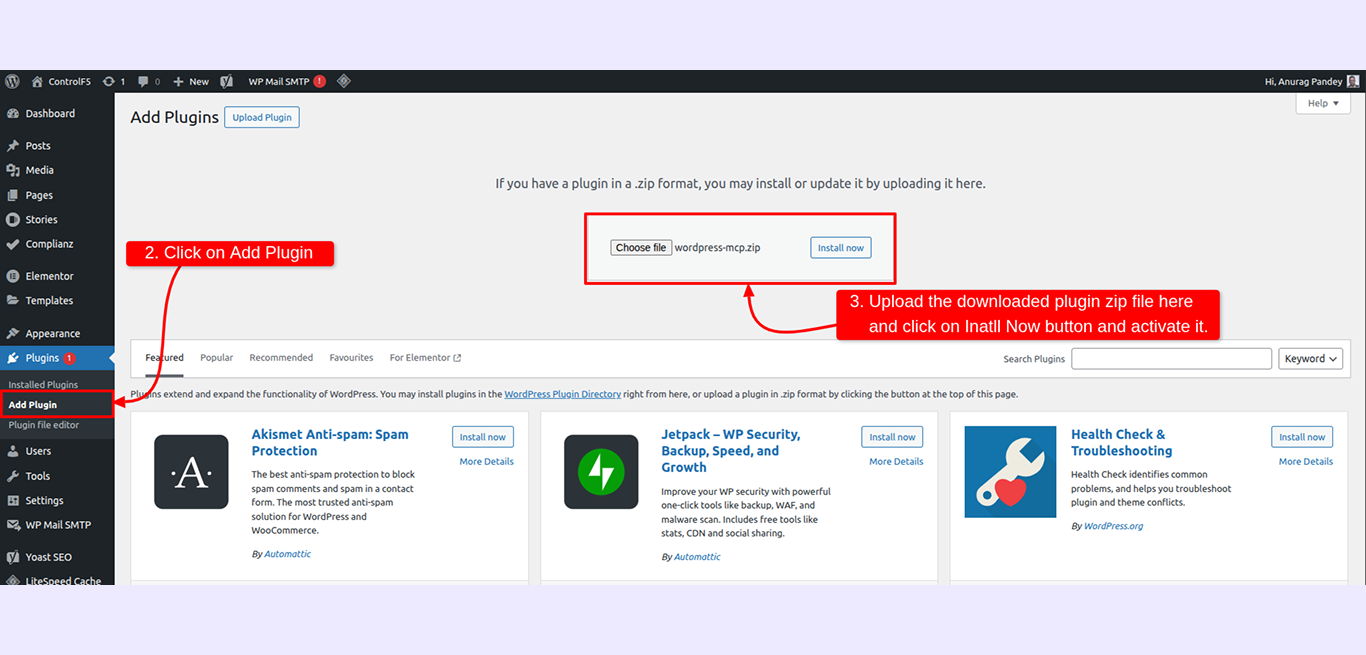Open More Details for Health Check
Screen dimensions: 1366x655
click(x=1306, y=461)
